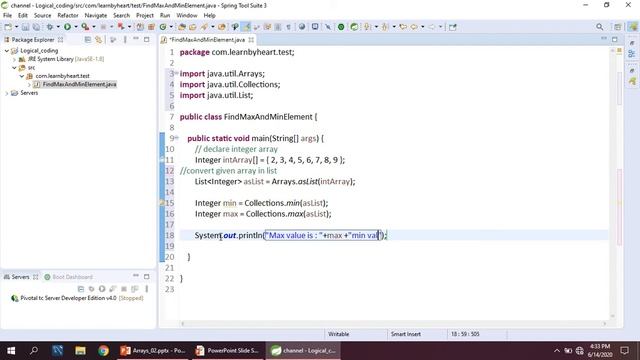Open the External Tools dropdown arrow
This screenshot has height=360, width=640.
pyautogui.click(x=93, y=27)
